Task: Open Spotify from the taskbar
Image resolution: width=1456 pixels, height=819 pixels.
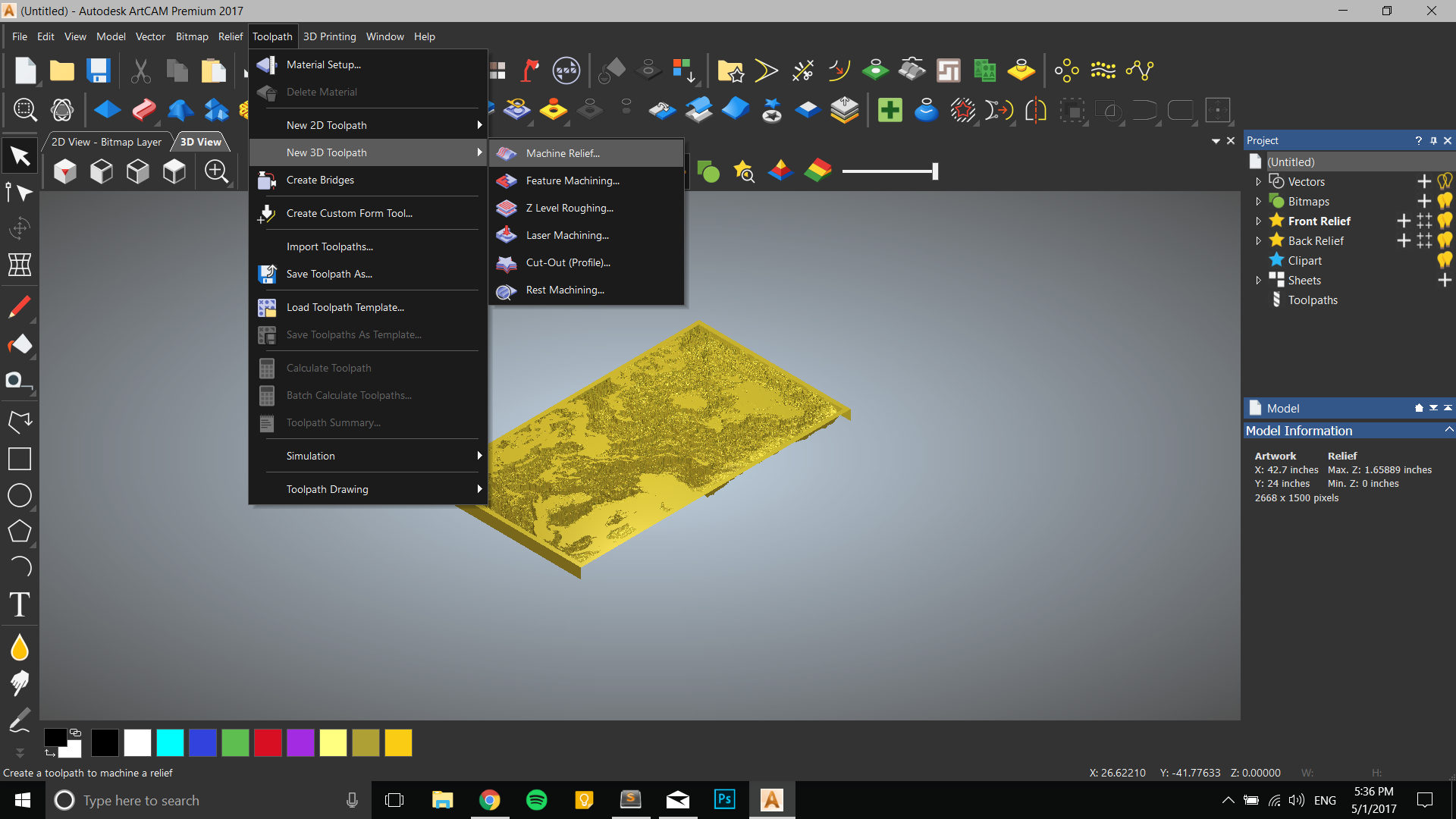Action: point(536,800)
